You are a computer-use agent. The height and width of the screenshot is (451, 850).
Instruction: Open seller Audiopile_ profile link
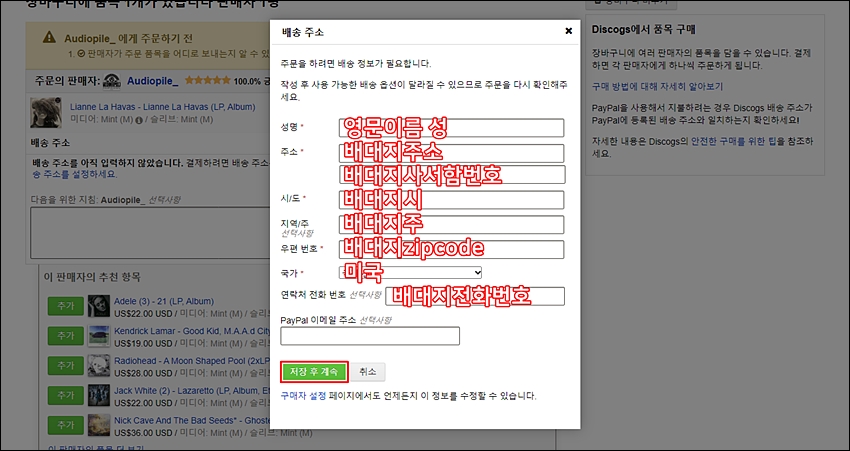coord(152,81)
